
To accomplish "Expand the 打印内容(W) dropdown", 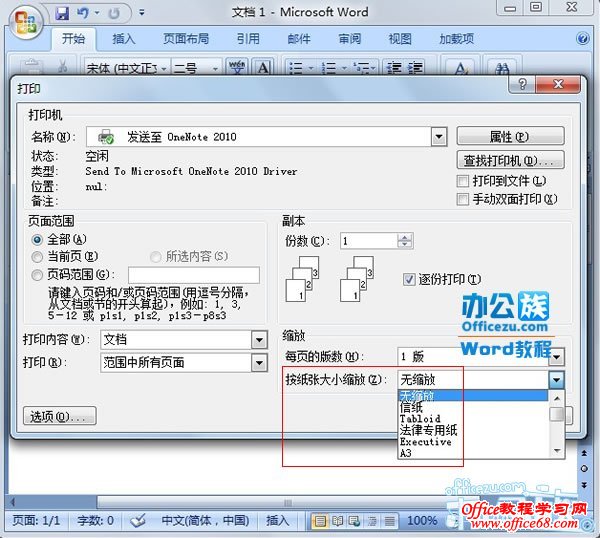I will tap(259, 340).
